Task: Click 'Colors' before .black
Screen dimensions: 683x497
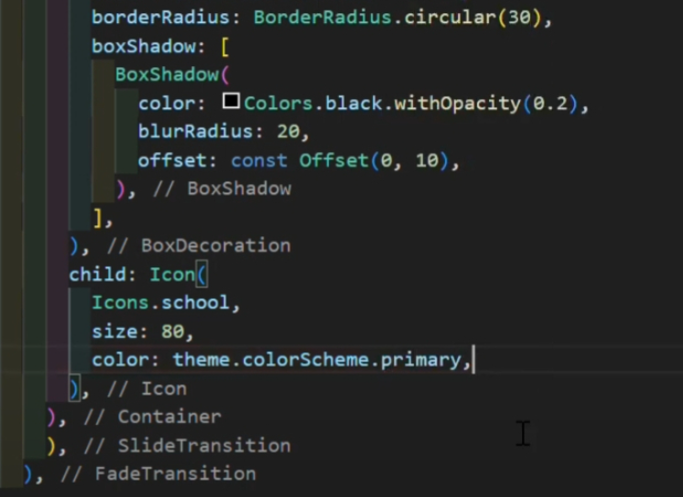Action: coord(278,104)
